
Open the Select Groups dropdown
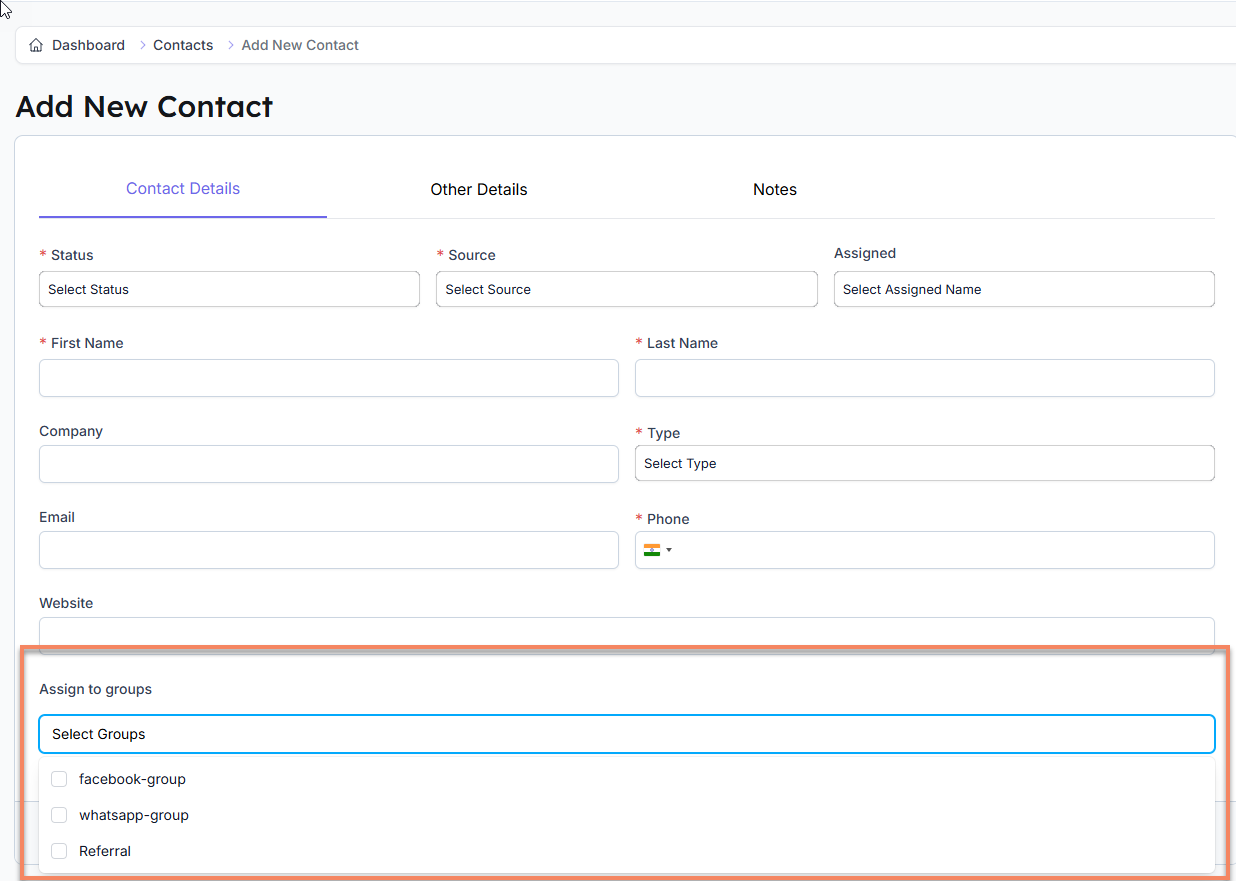(626, 733)
